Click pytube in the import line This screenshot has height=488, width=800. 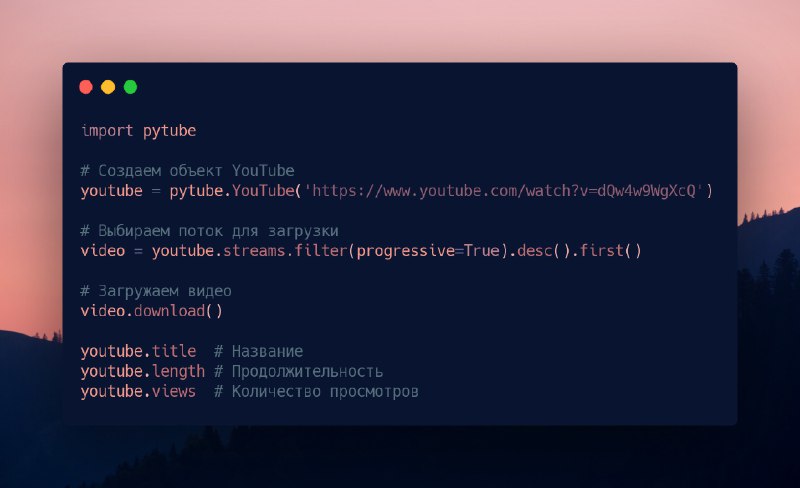coord(169,131)
